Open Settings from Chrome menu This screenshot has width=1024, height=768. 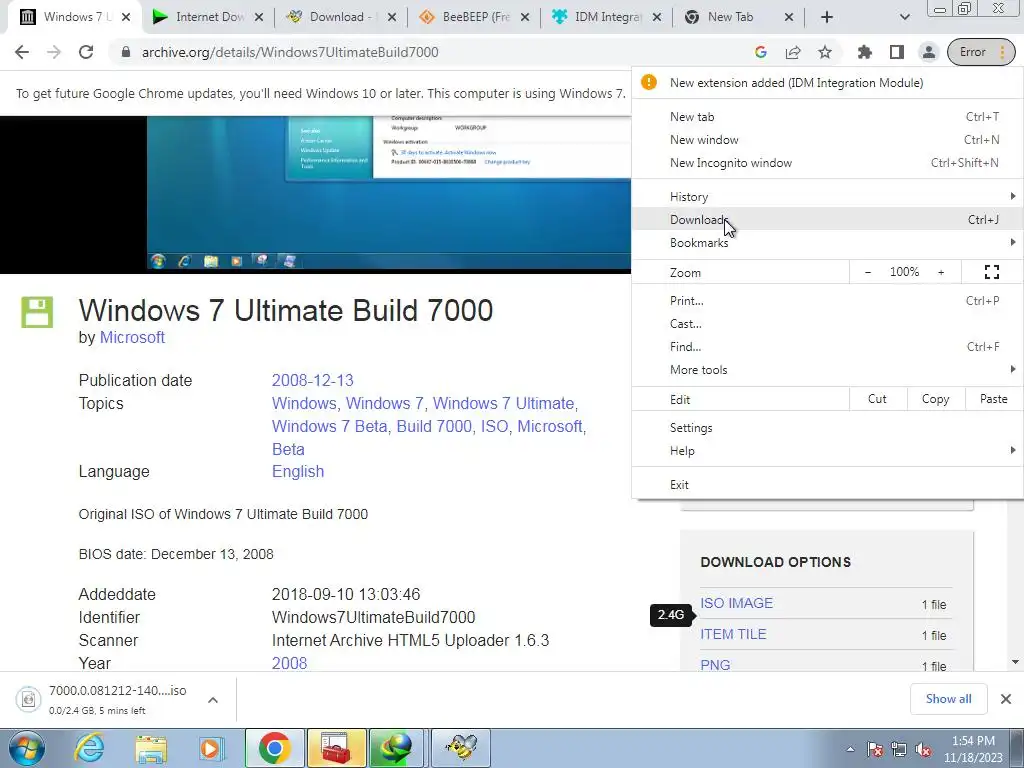[827, 428]
